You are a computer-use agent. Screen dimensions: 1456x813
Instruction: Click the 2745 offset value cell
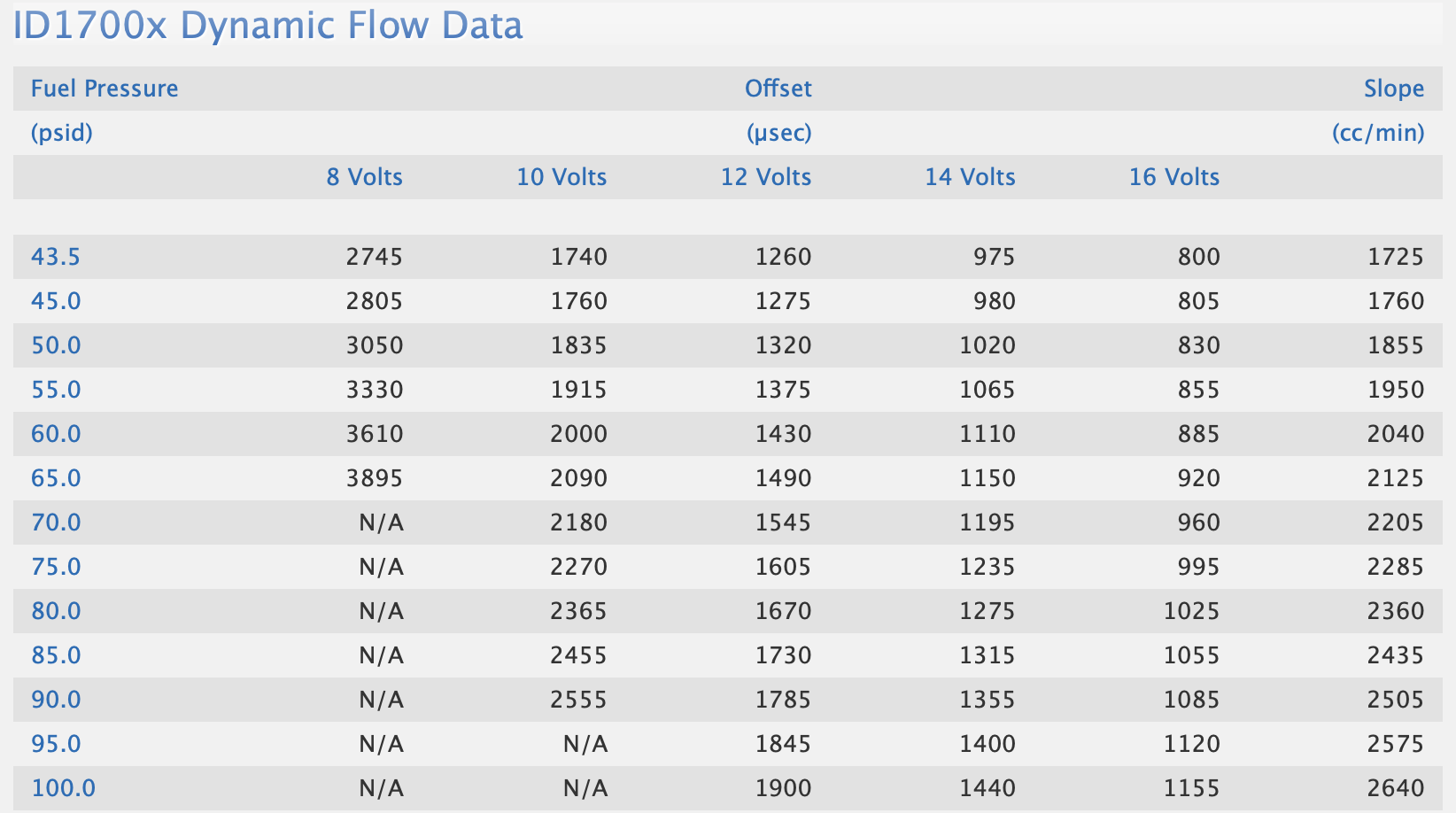(374, 257)
